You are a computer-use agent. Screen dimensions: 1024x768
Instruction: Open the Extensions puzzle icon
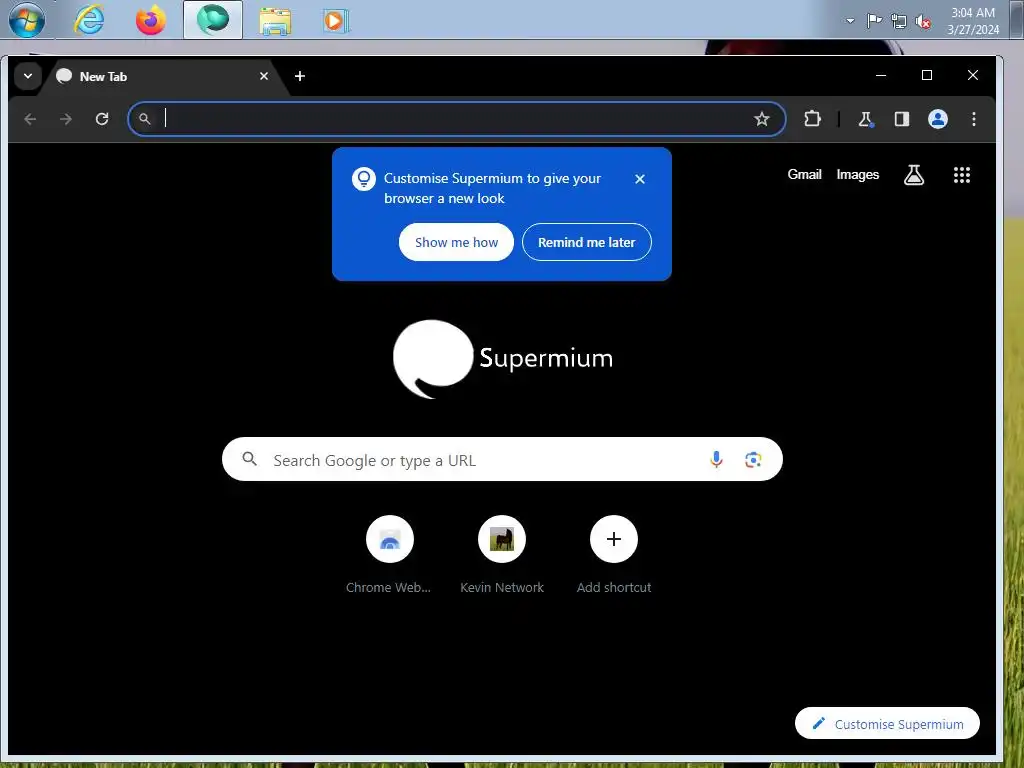[812, 119]
